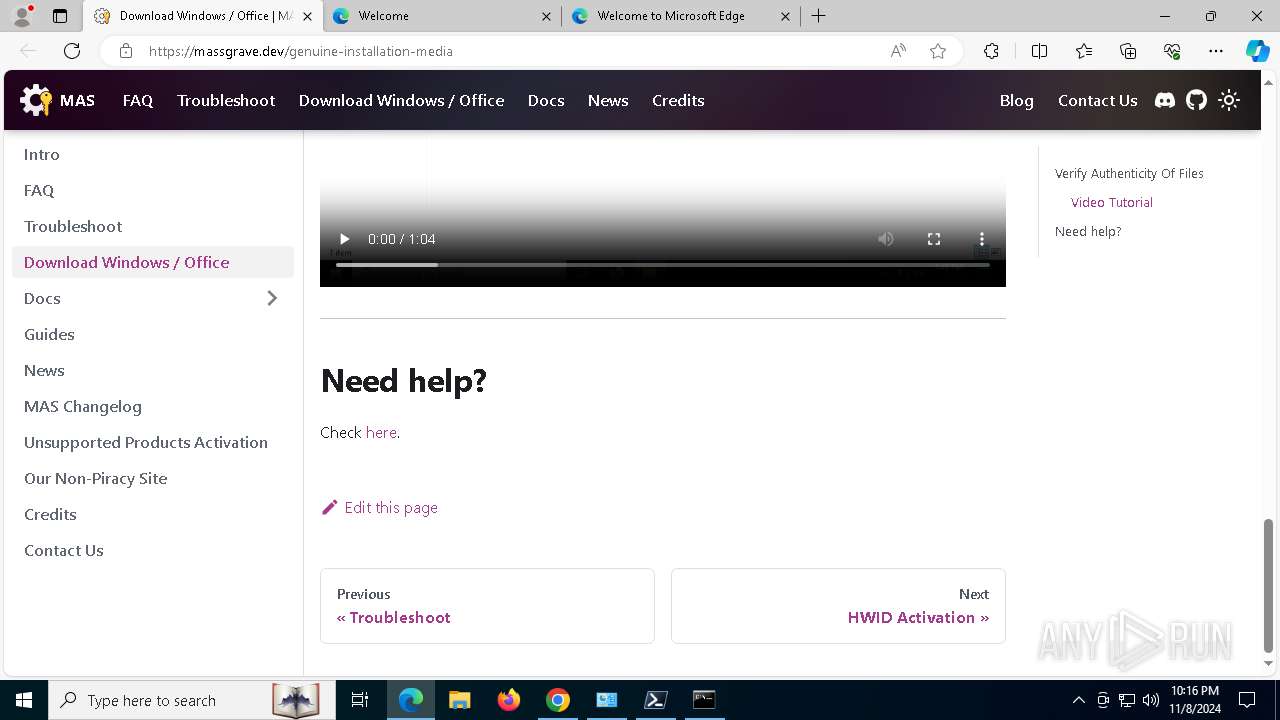1280x720 pixels.
Task: Open Edge Settings and more menu
Action: 1216,51
